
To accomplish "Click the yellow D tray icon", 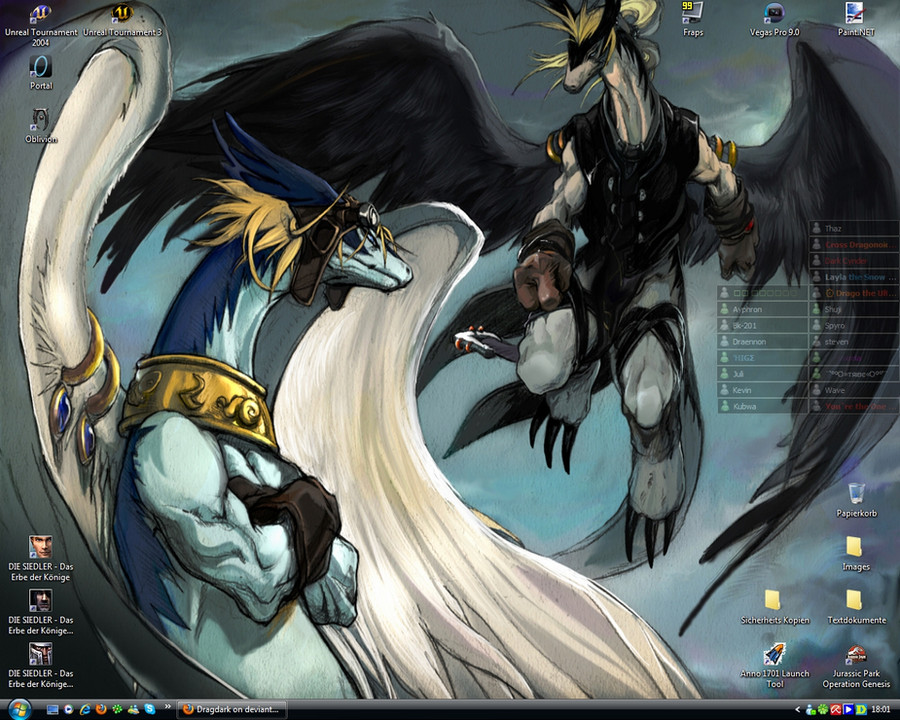I will tap(861, 710).
